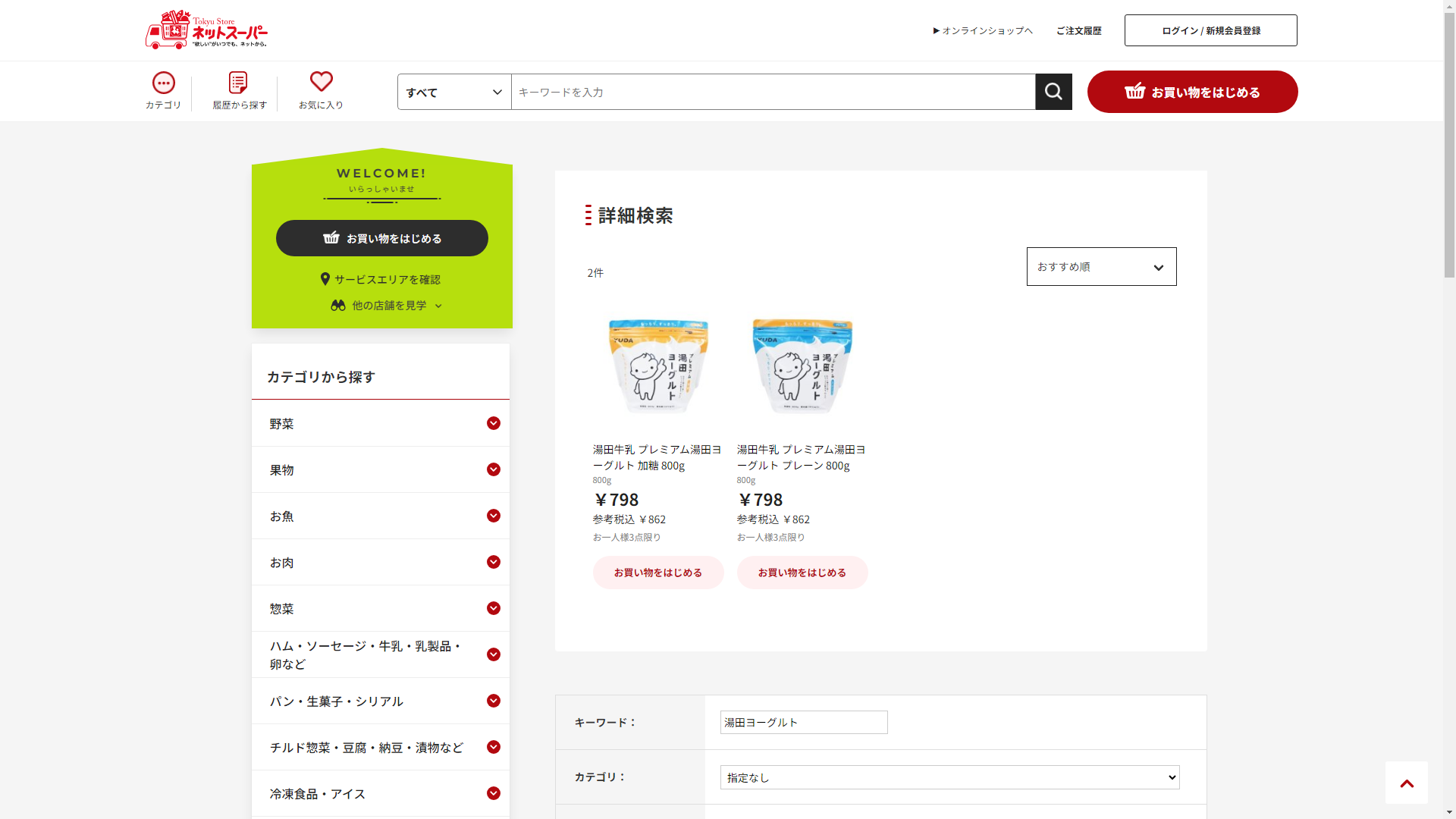The height and width of the screenshot is (819, 1456).
Task: Click ログイン / 新規会員登録 button
Action: pos(1210,30)
